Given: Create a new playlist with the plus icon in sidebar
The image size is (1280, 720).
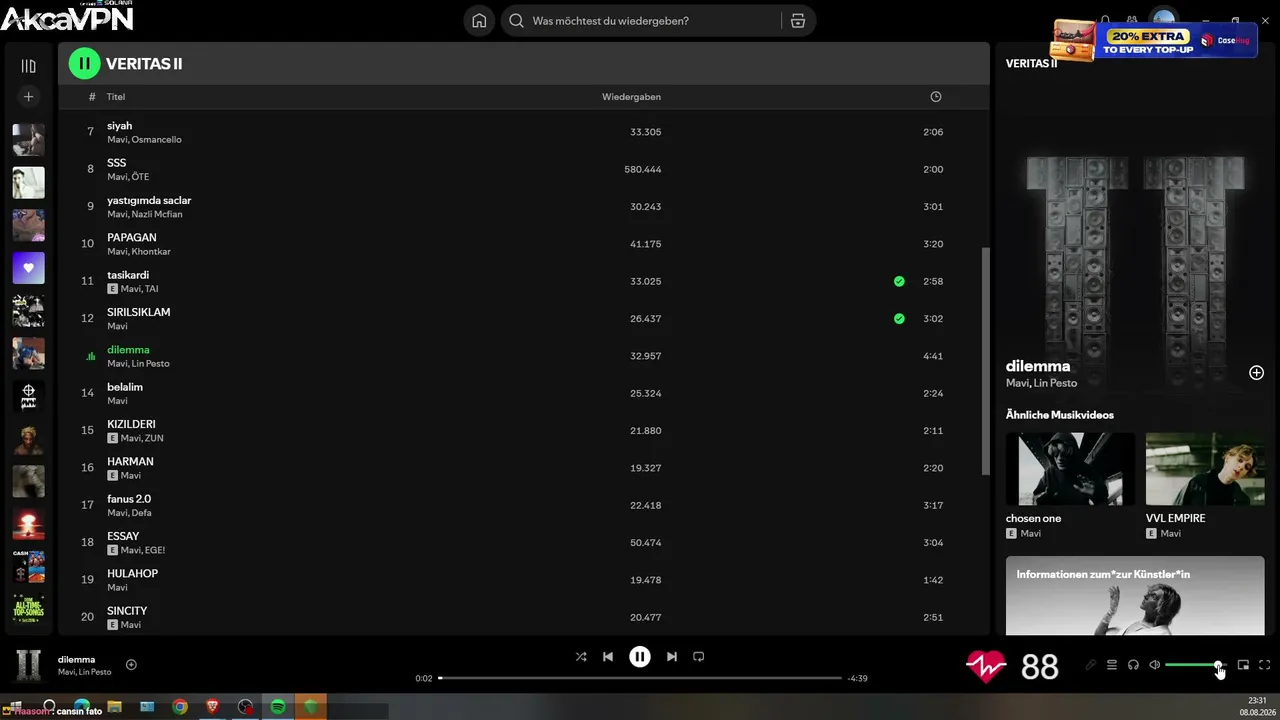Looking at the screenshot, I should [x=28, y=97].
